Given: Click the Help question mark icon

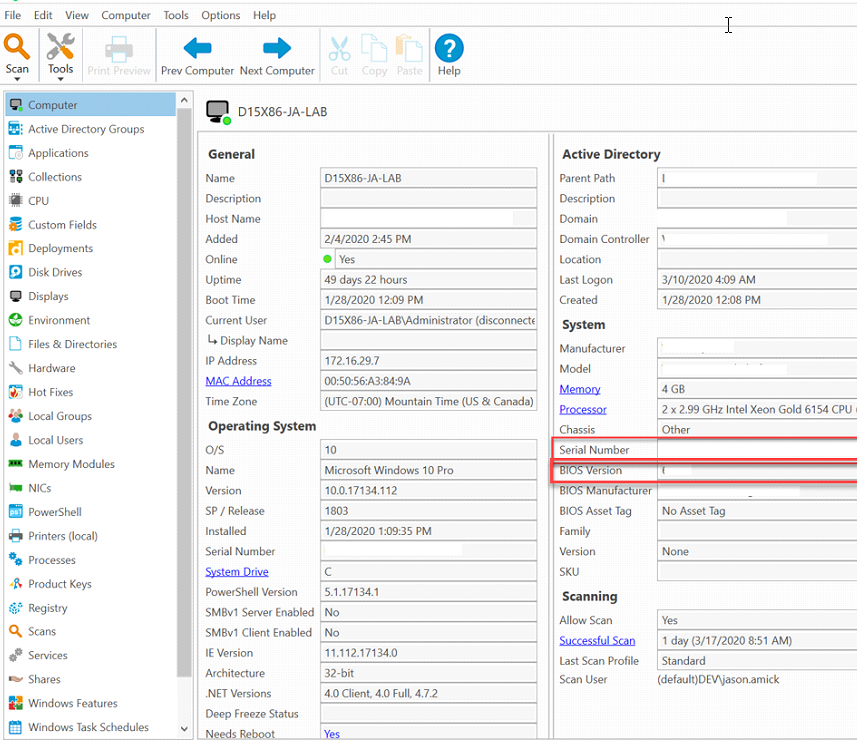Looking at the screenshot, I should pos(449,48).
